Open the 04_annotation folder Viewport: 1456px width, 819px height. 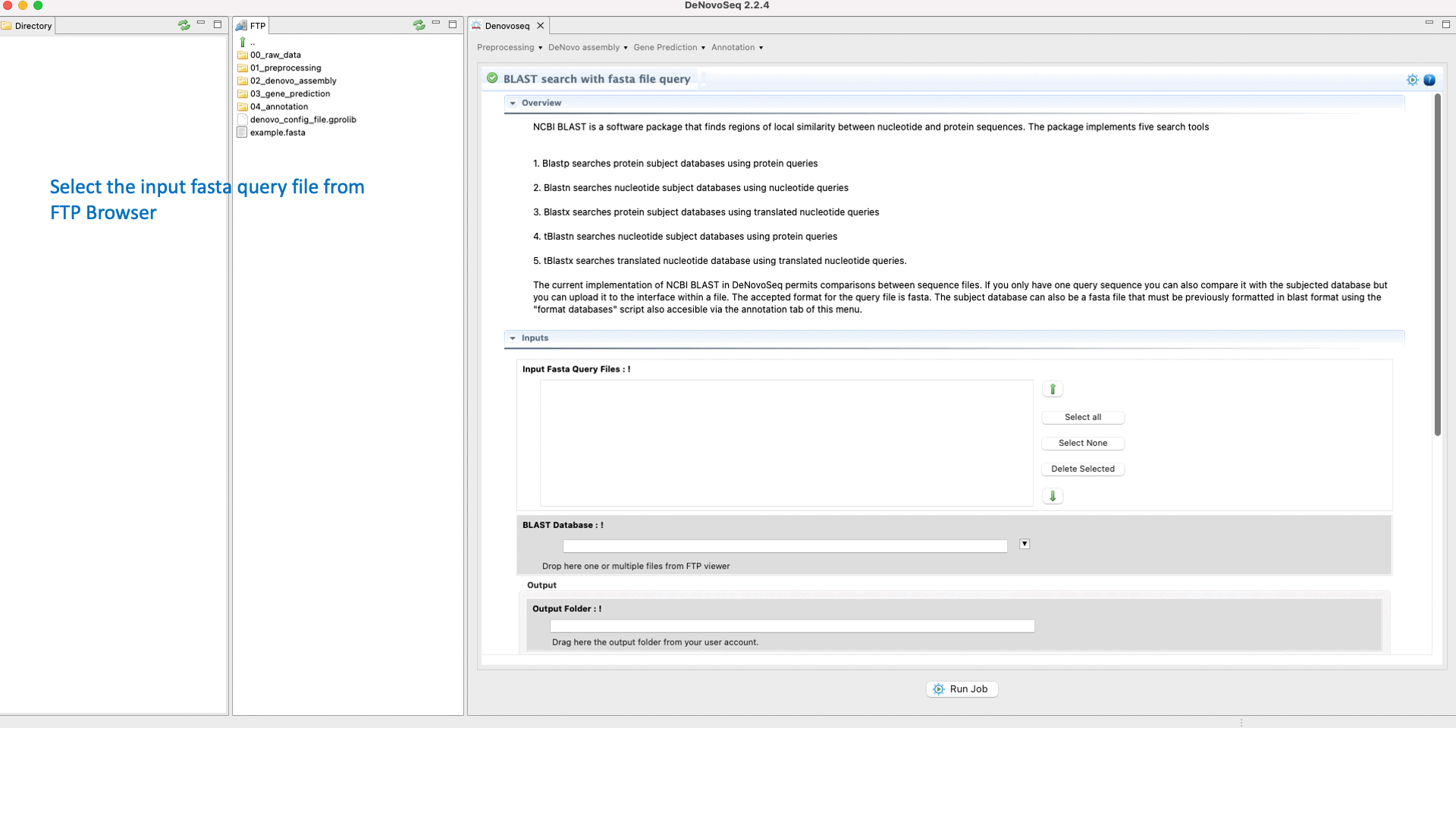[278, 107]
